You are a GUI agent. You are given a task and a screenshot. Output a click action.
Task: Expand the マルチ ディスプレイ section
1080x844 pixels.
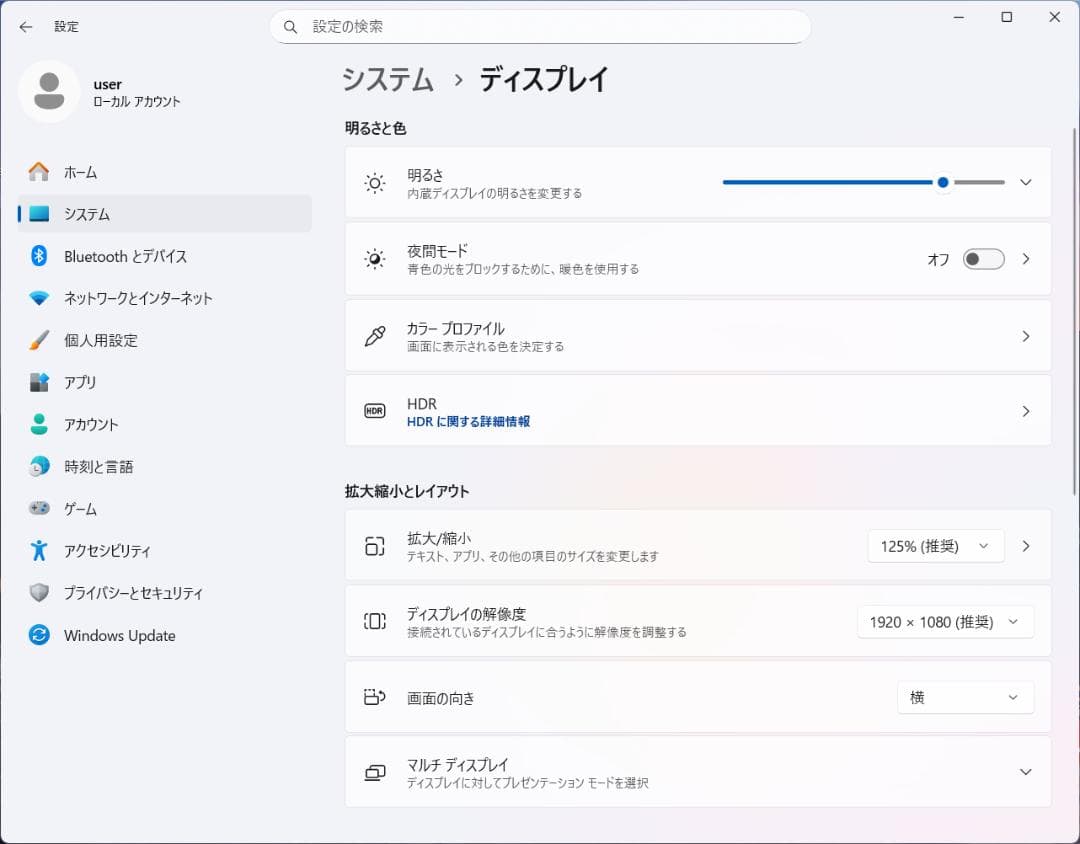pos(1025,771)
